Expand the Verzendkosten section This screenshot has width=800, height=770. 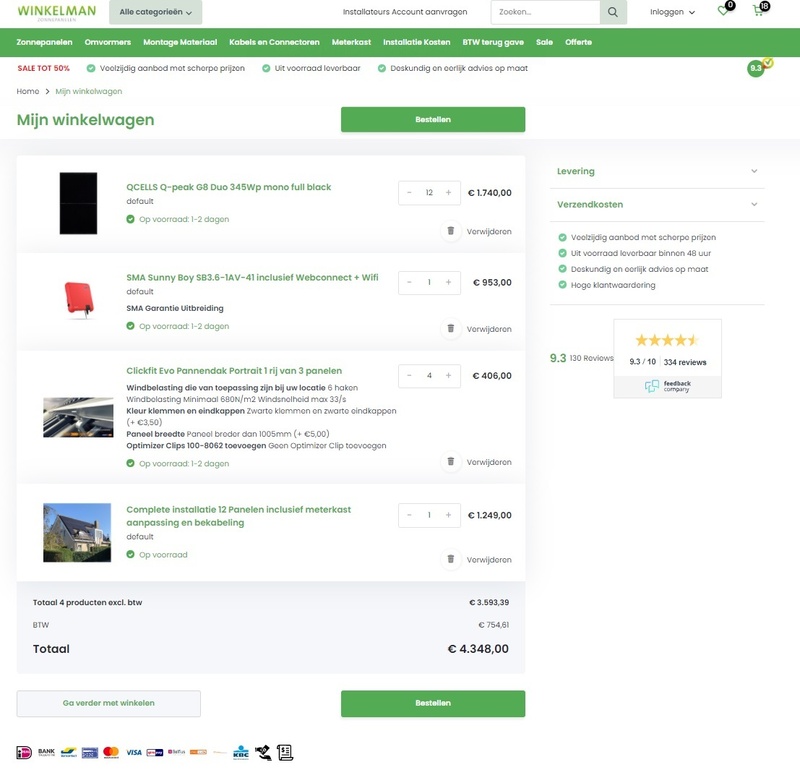pos(657,205)
